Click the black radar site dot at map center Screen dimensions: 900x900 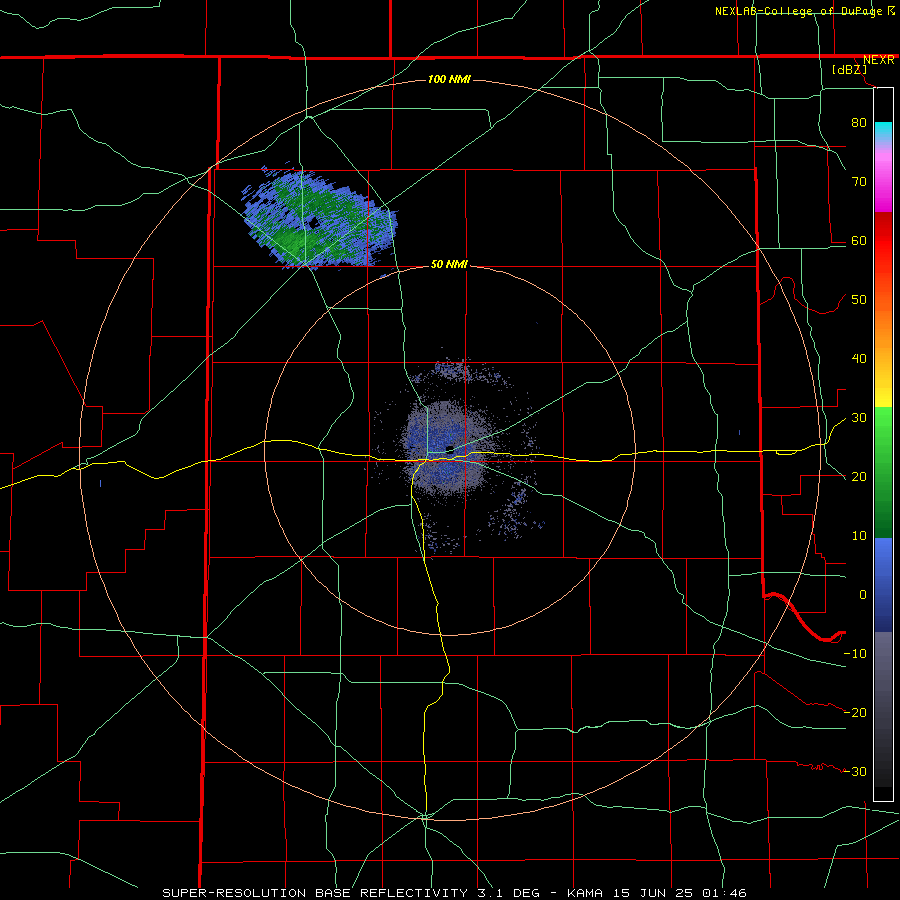(449, 449)
